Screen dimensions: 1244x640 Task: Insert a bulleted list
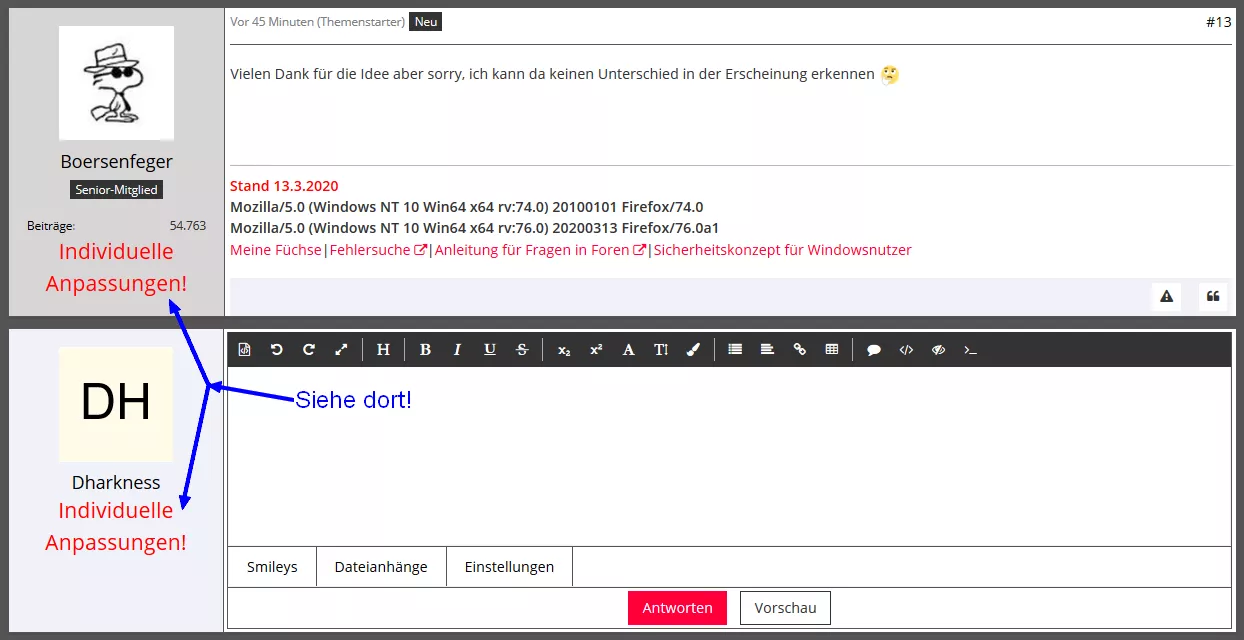tap(735, 350)
